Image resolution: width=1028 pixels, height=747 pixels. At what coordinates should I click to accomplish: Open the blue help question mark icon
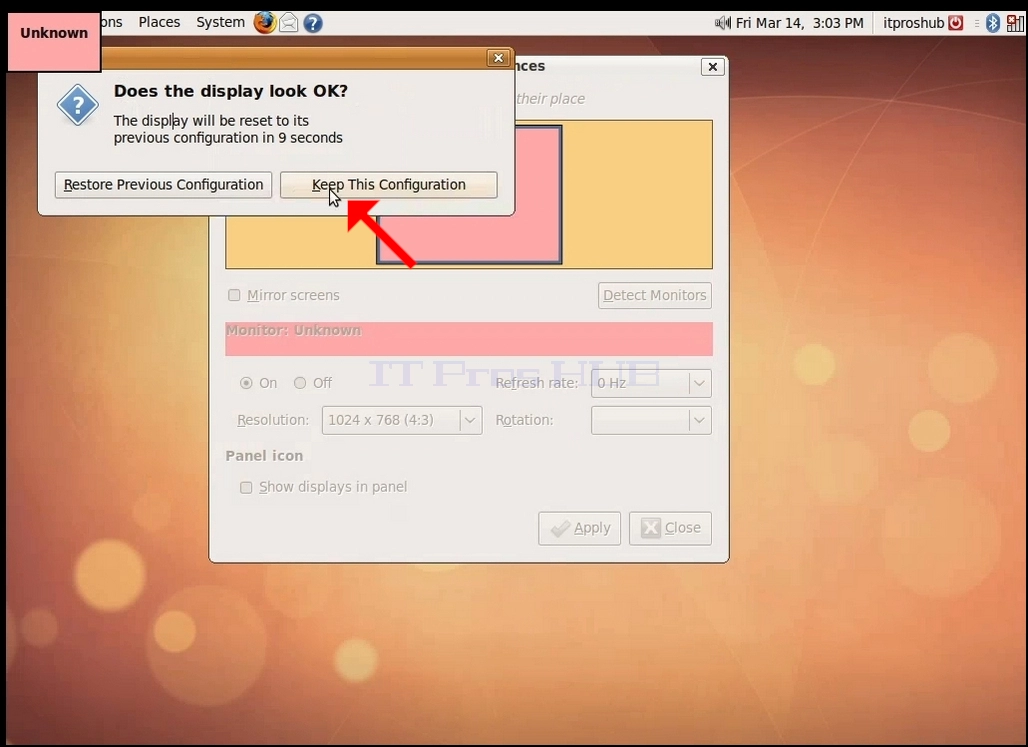[313, 24]
